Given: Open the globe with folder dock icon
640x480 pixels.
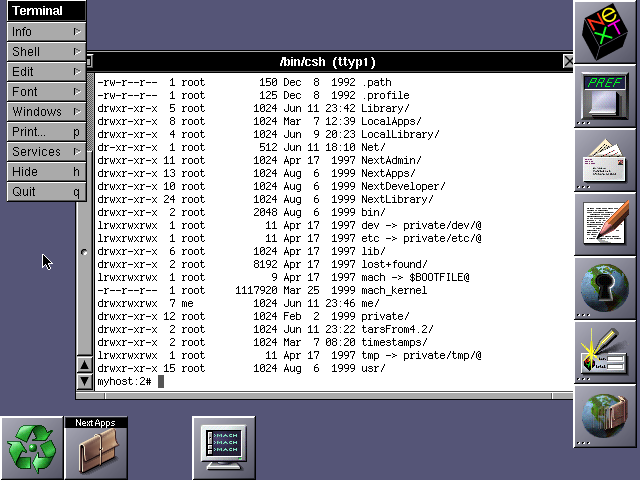Looking at the screenshot, I should (605, 416).
